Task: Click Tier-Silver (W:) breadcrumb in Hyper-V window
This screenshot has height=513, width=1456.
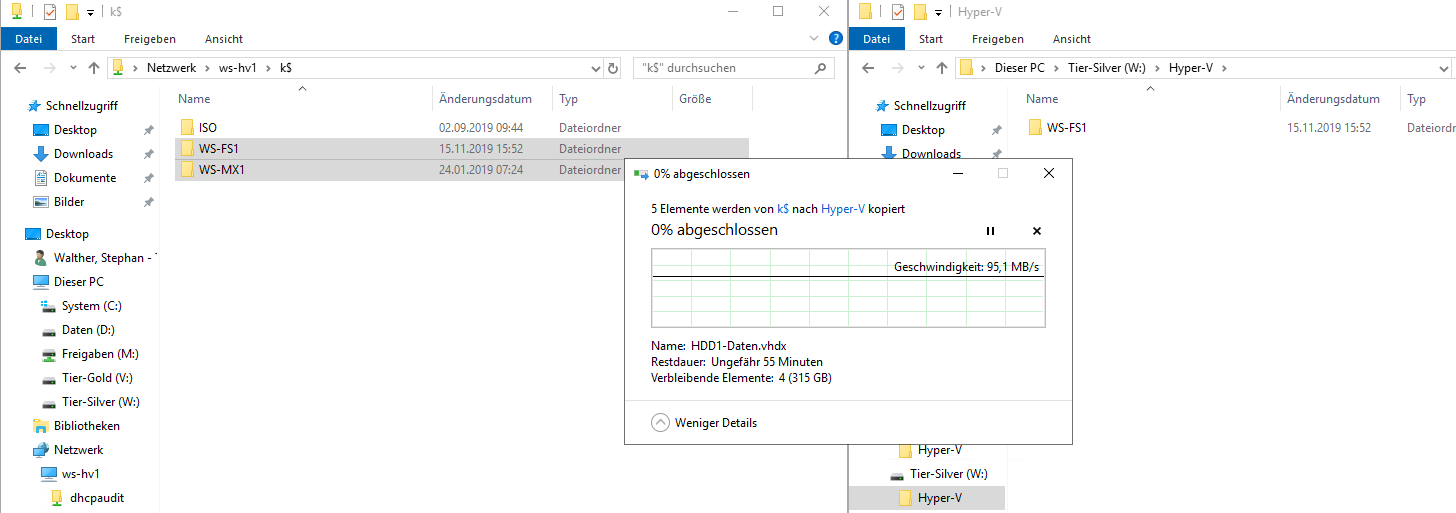Action: (x=1105, y=68)
